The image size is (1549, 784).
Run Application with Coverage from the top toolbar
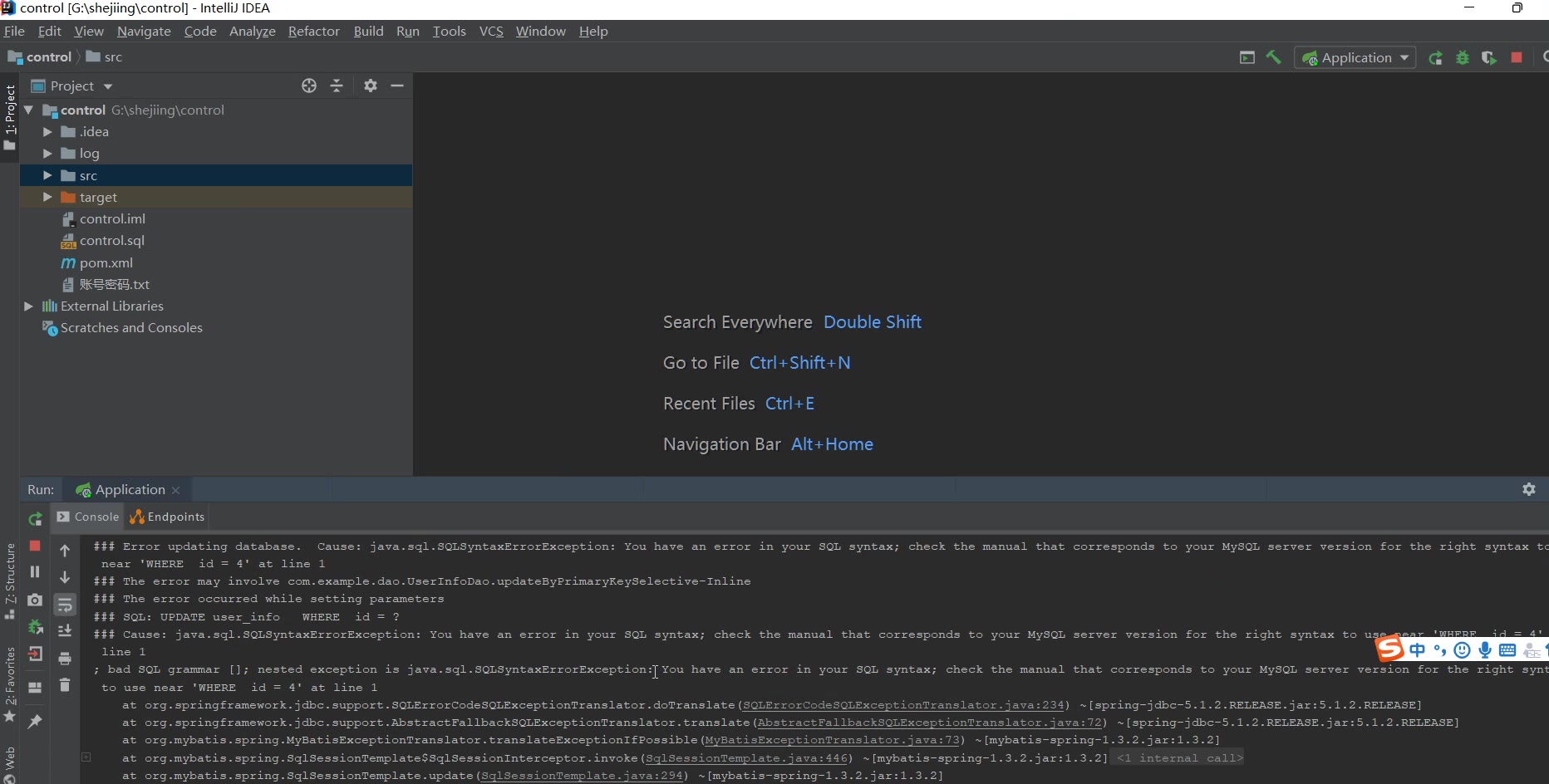[x=1488, y=57]
